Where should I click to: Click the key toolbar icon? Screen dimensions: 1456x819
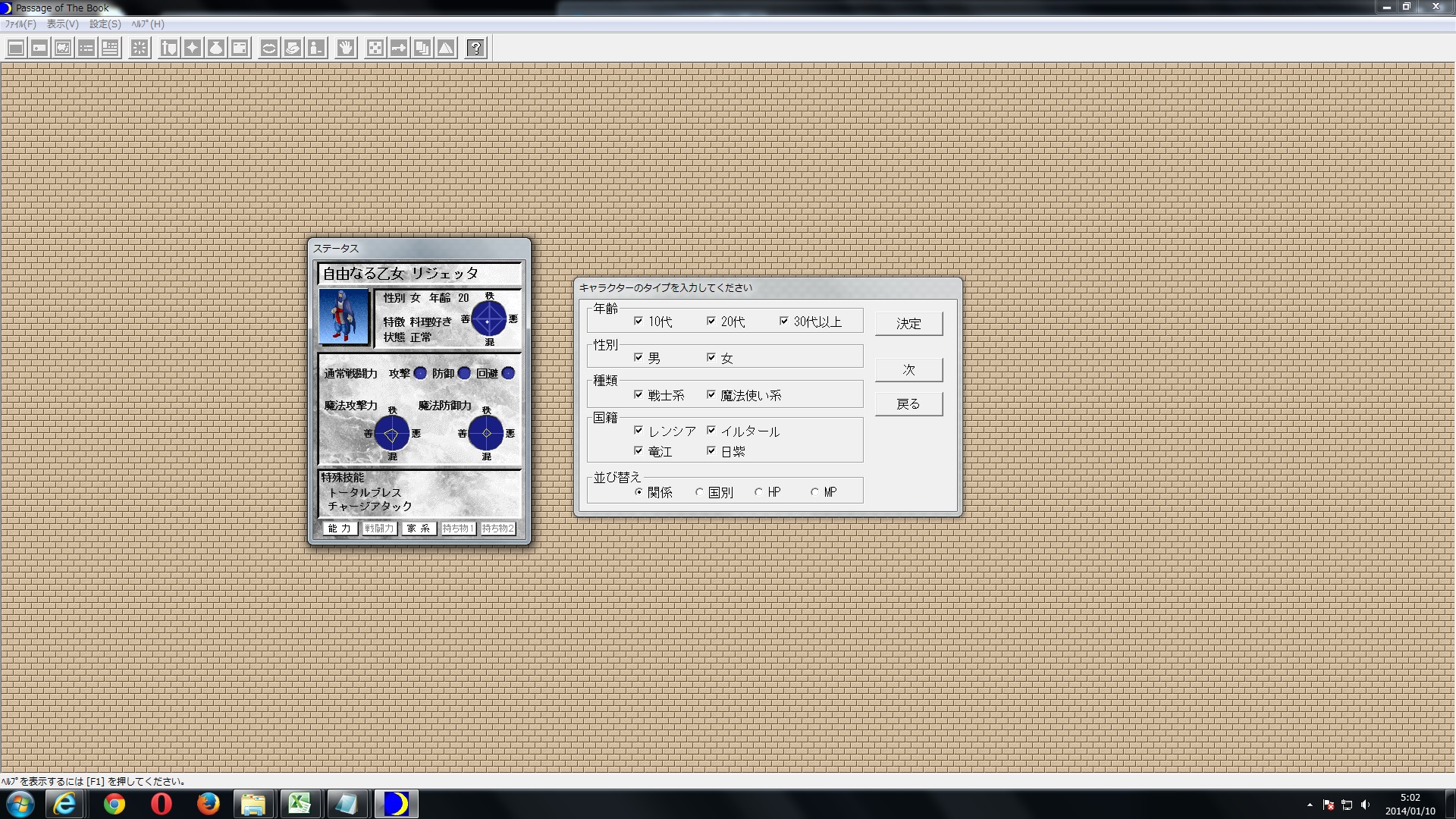[398, 49]
